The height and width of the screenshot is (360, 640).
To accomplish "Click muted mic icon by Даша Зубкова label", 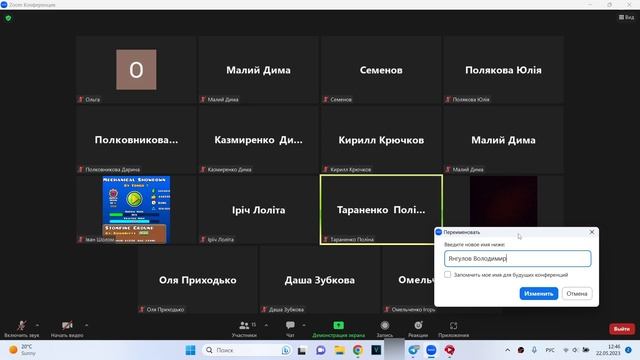I will (x=264, y=309).
